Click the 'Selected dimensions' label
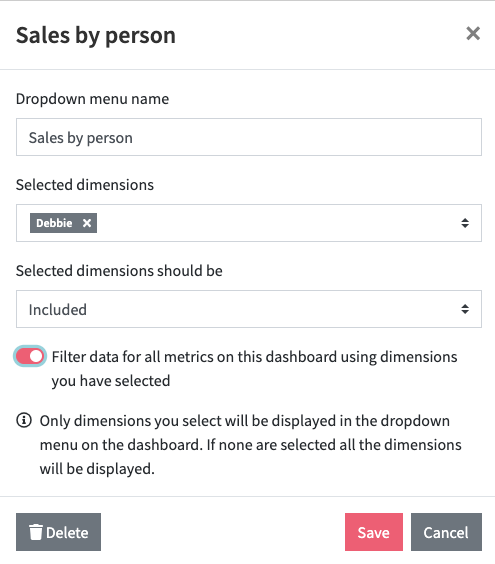The image size is (495, 564). tap(85, 185)
